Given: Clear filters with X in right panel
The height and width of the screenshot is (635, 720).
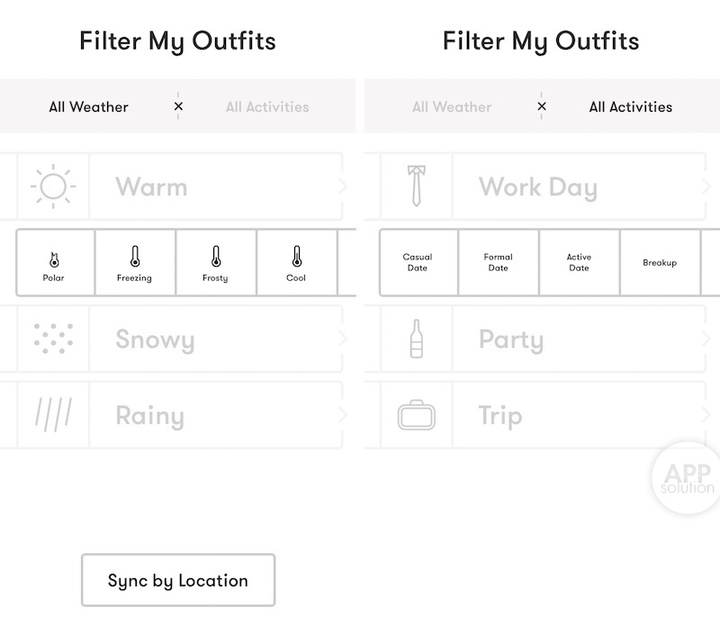Looking at the screenshot, I should coord(542,106).
